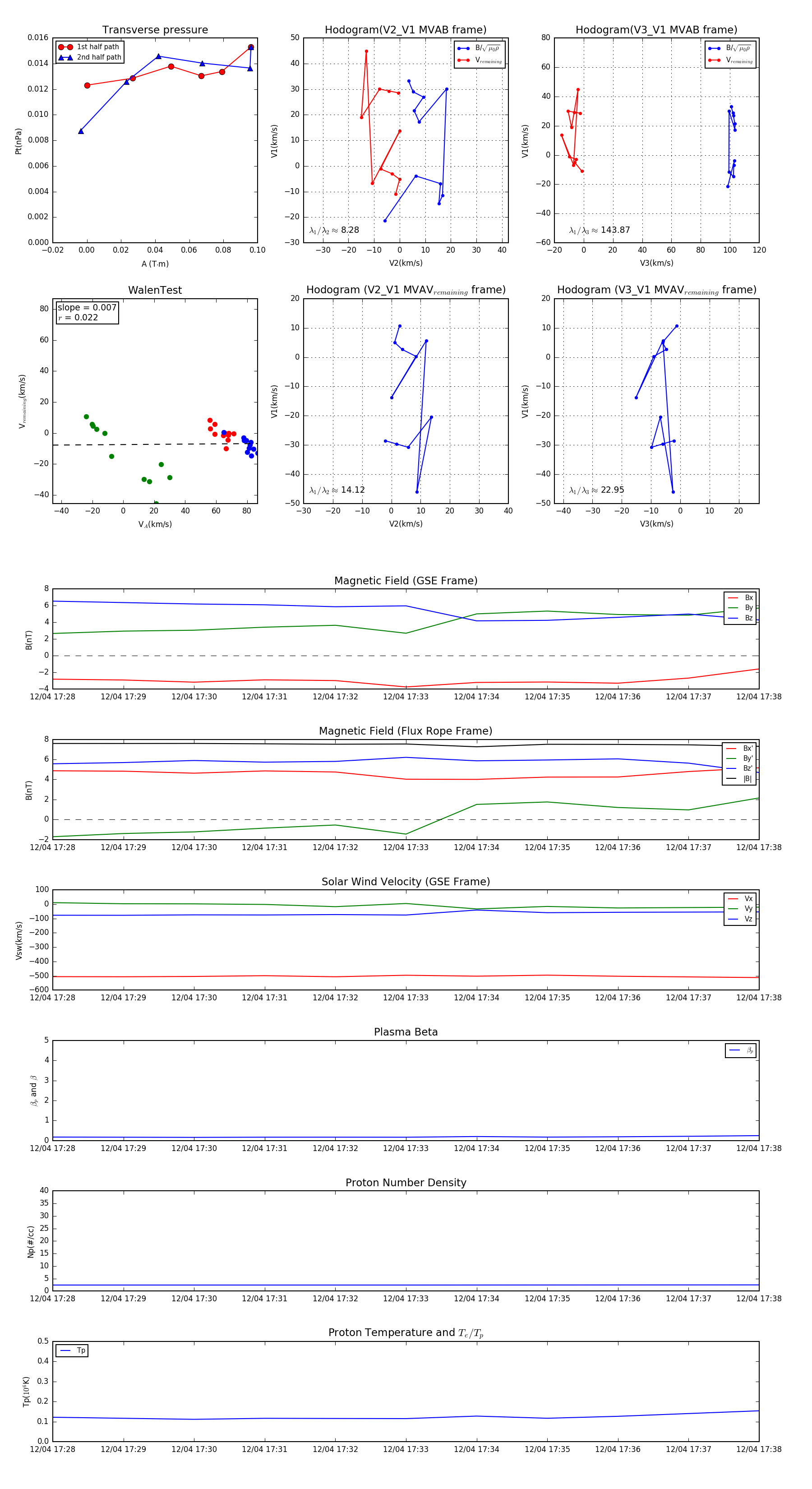The width and height of the screenshot is (812, 1489).
Task: Select the "Tp" legend entry
Action: tap(72, 1351)
